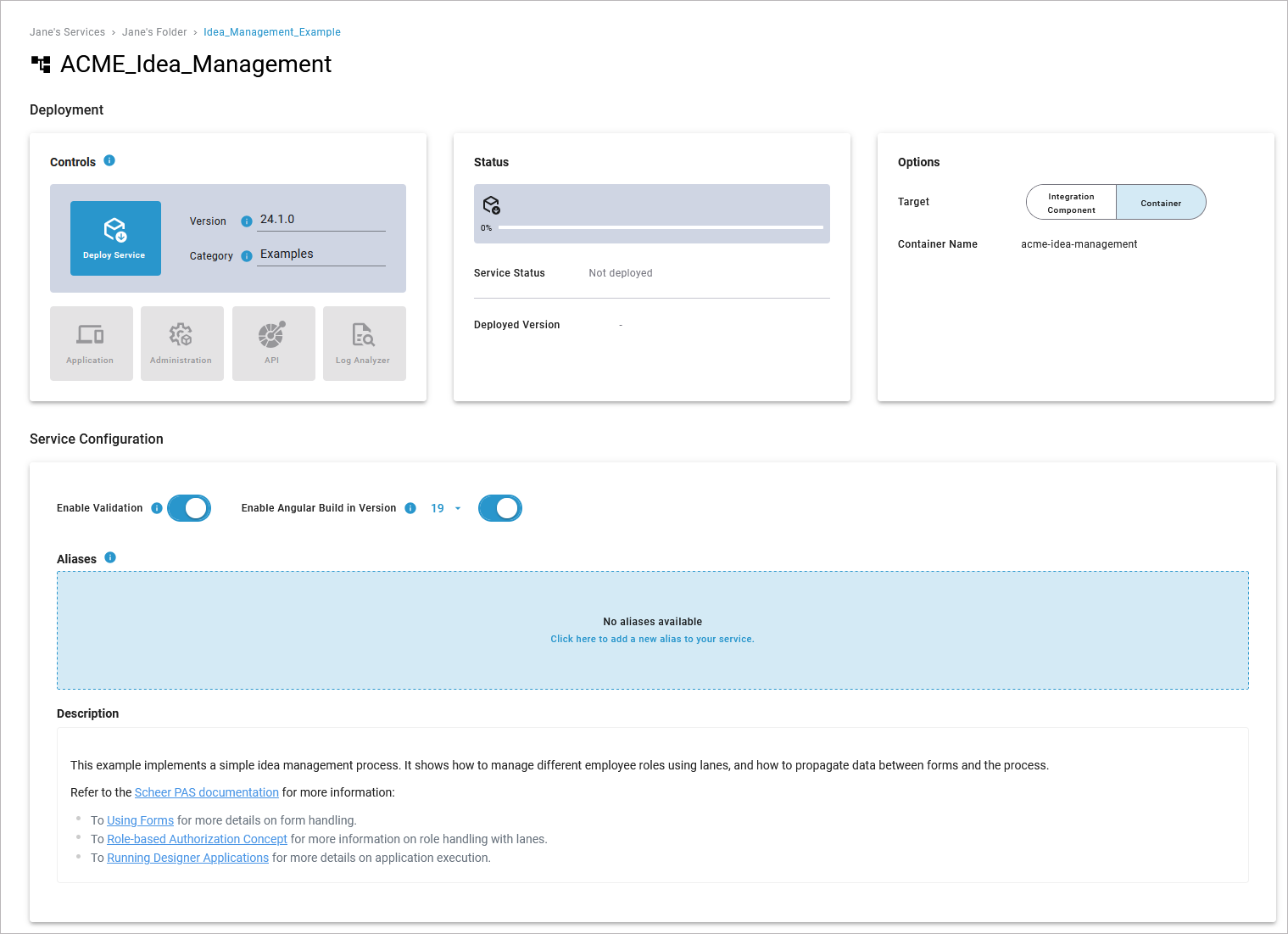Open the Application tile
This screenshot has height=934, width=1288.
pyautogui.click(x=91, y=344)
